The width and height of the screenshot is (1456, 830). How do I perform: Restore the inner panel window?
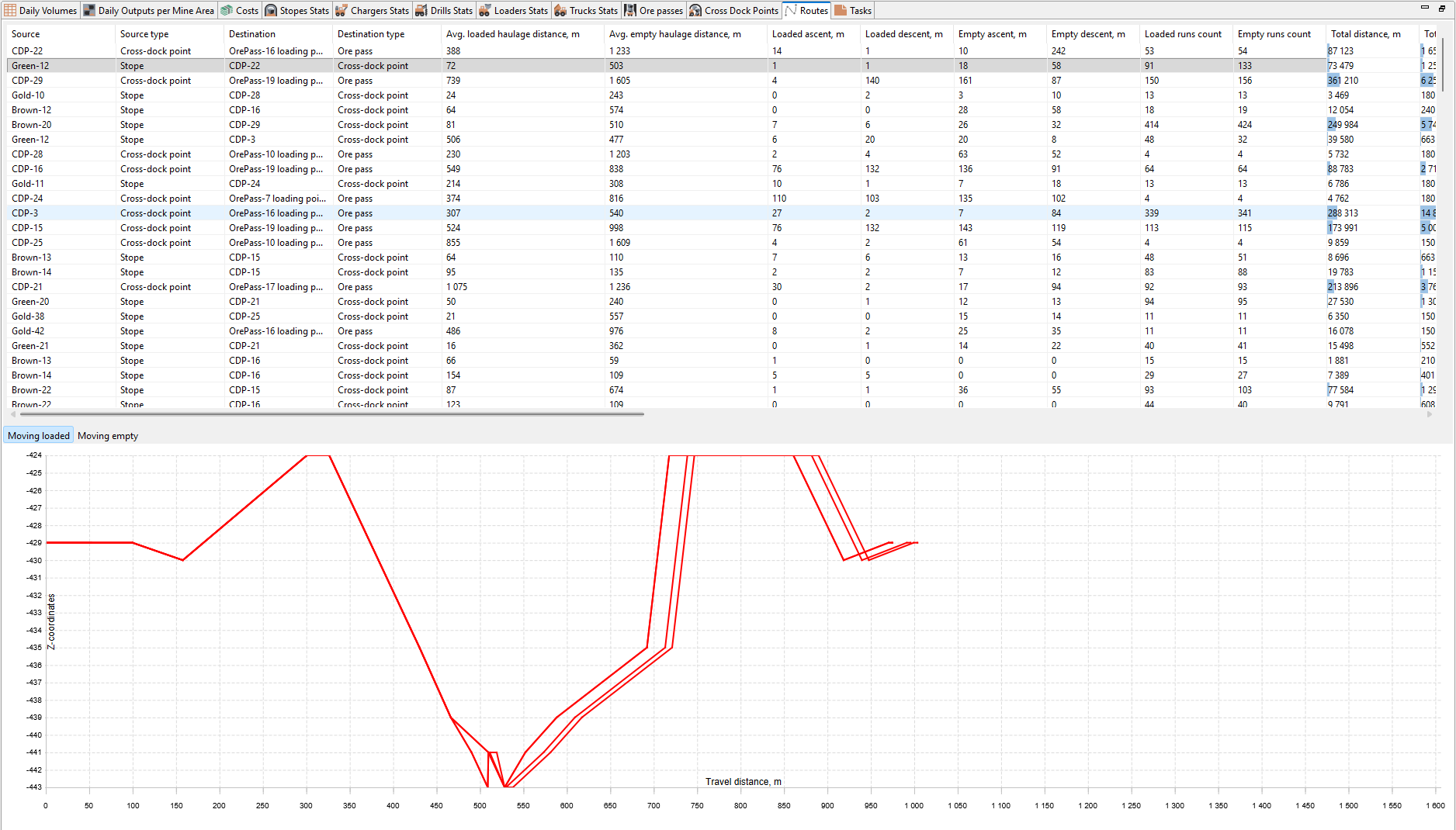click(x=1442, y=8)
